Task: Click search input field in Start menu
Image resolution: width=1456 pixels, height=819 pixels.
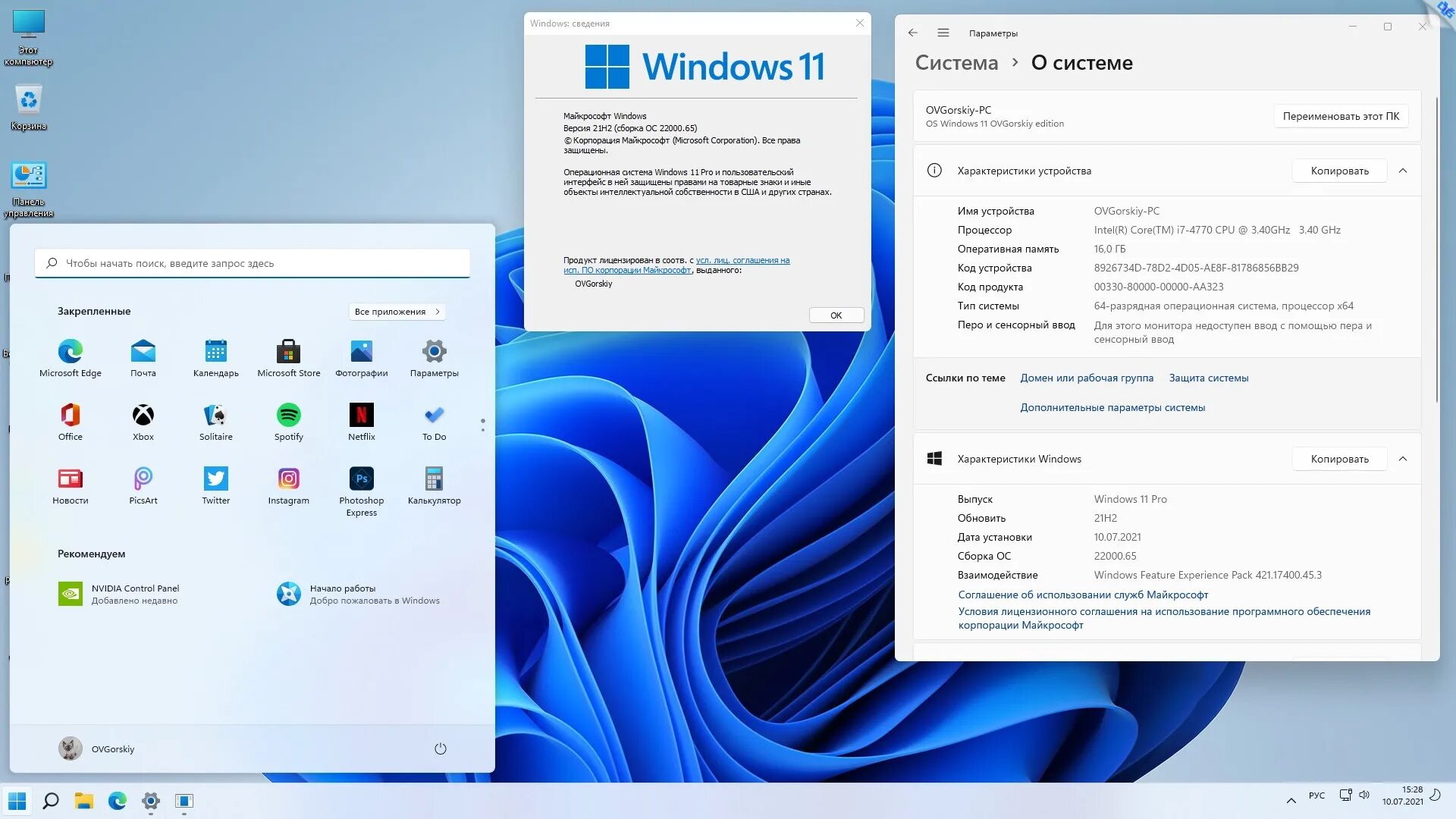Action: pyautogui.click(x=252, y=262)
